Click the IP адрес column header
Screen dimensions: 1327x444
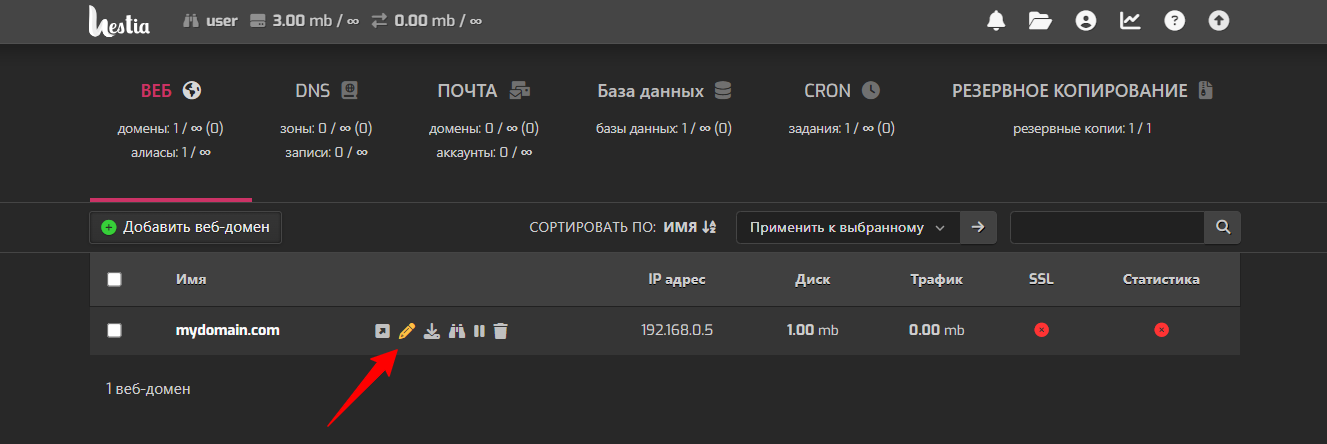click(677, 280)
